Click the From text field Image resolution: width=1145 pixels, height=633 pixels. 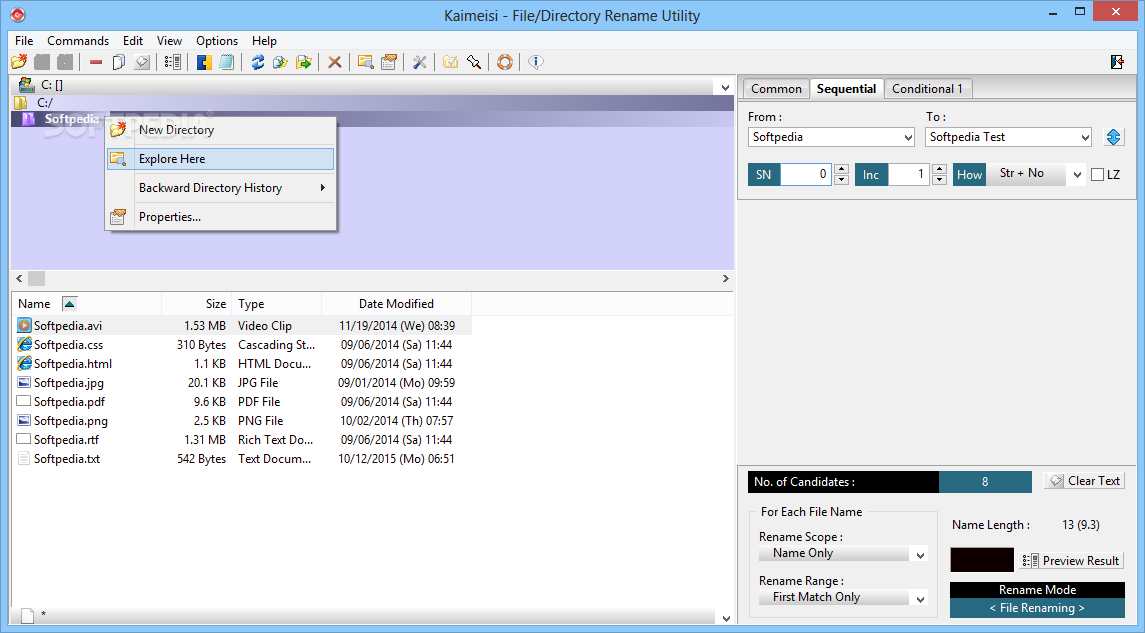pyautogui.click(x=825, y=137)
